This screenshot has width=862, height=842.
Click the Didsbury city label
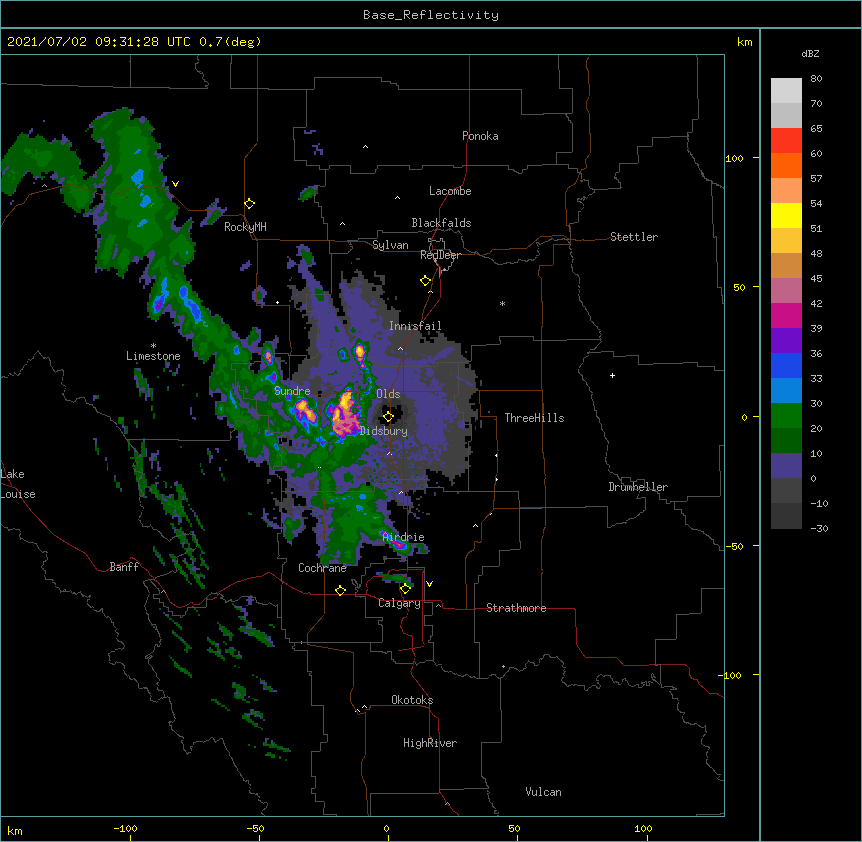coord(384,431)
